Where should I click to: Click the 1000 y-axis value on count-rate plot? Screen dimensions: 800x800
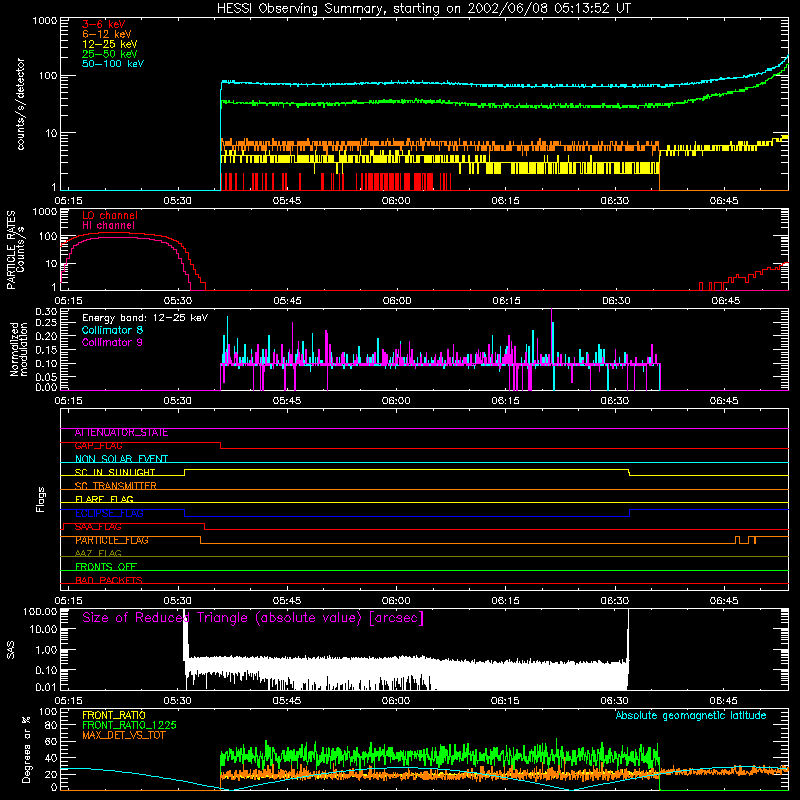[45, 21]
